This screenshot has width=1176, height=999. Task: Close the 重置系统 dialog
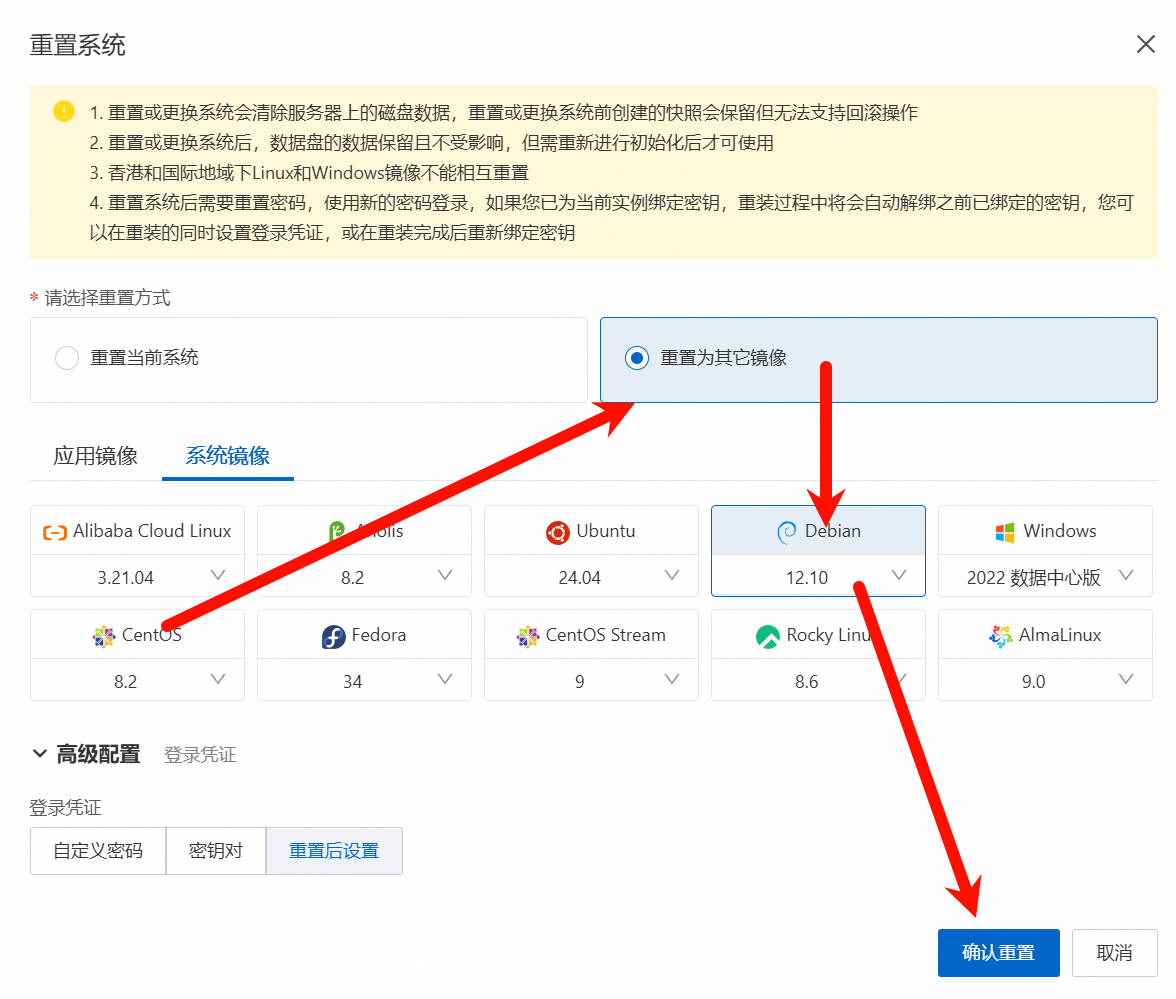tap(1145, 44)
